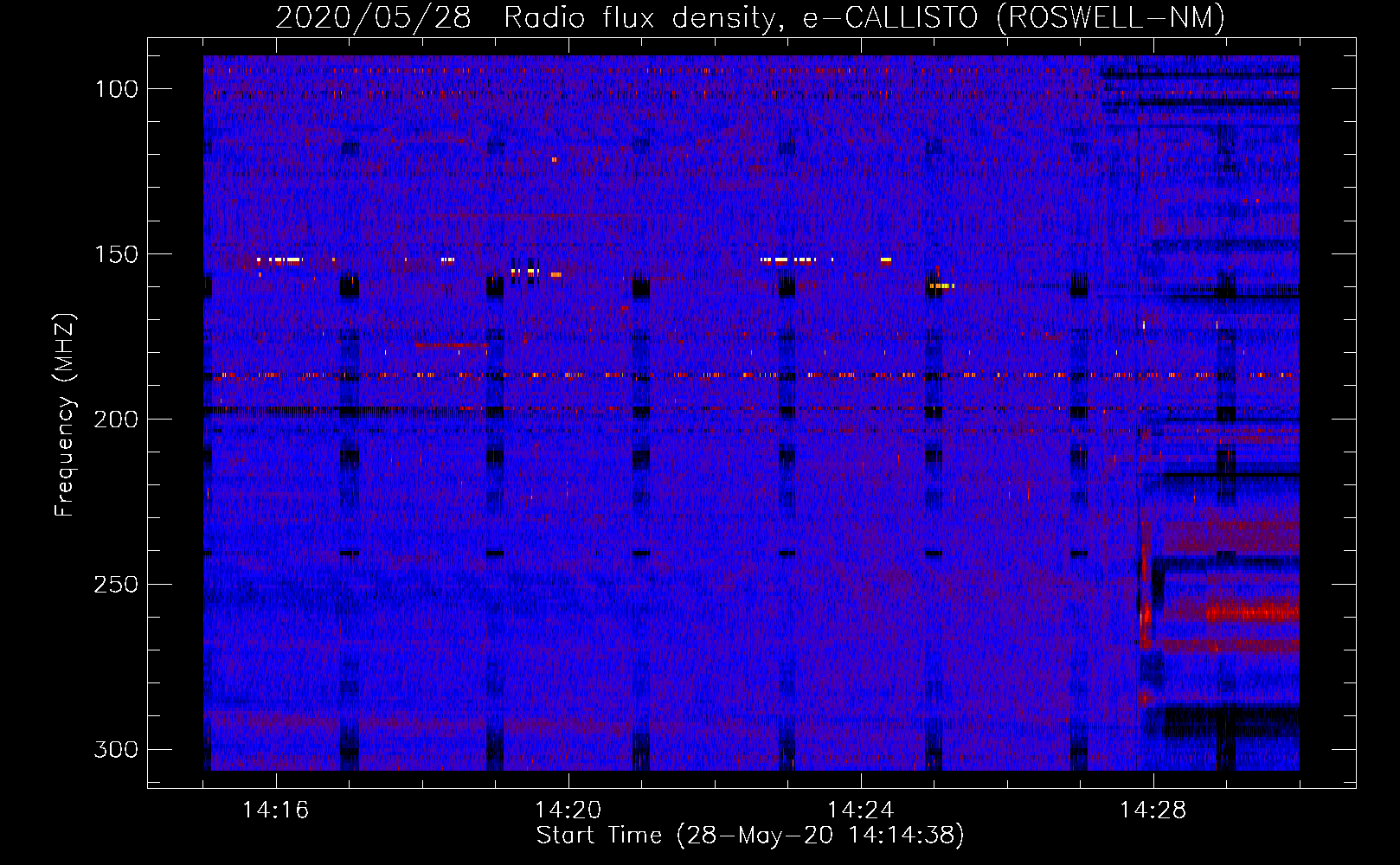Click the frequency tick label 250
This screenshot has width=1400, height=865.
click(116, 585)
